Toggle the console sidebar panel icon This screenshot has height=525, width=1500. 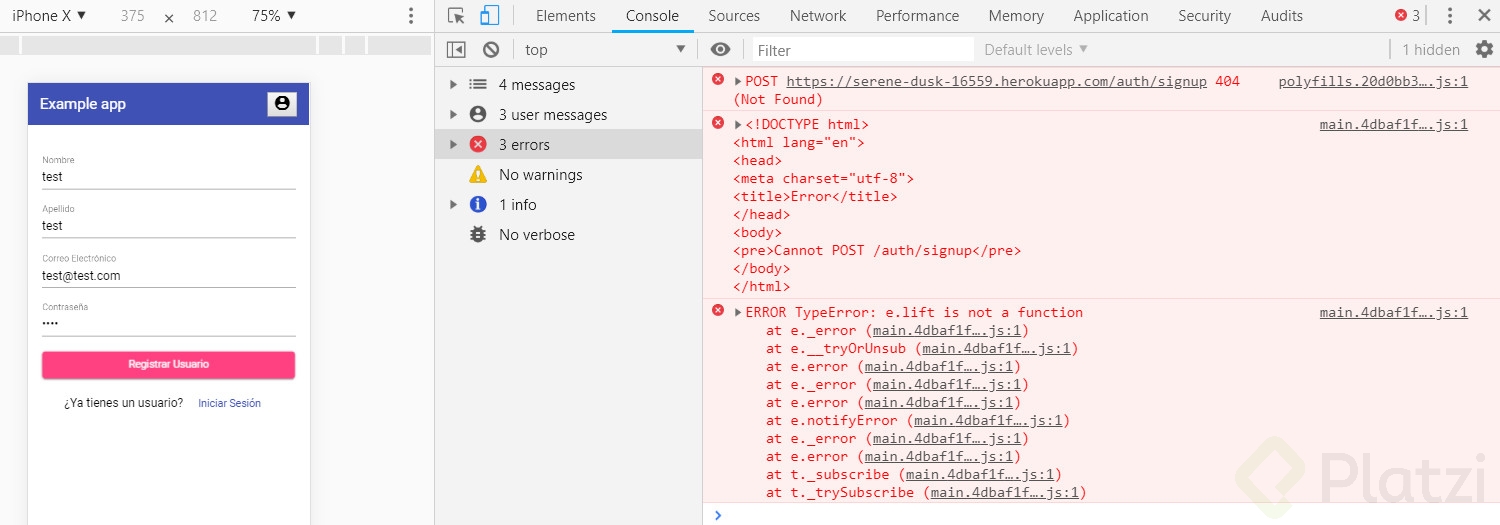point(456,50)
